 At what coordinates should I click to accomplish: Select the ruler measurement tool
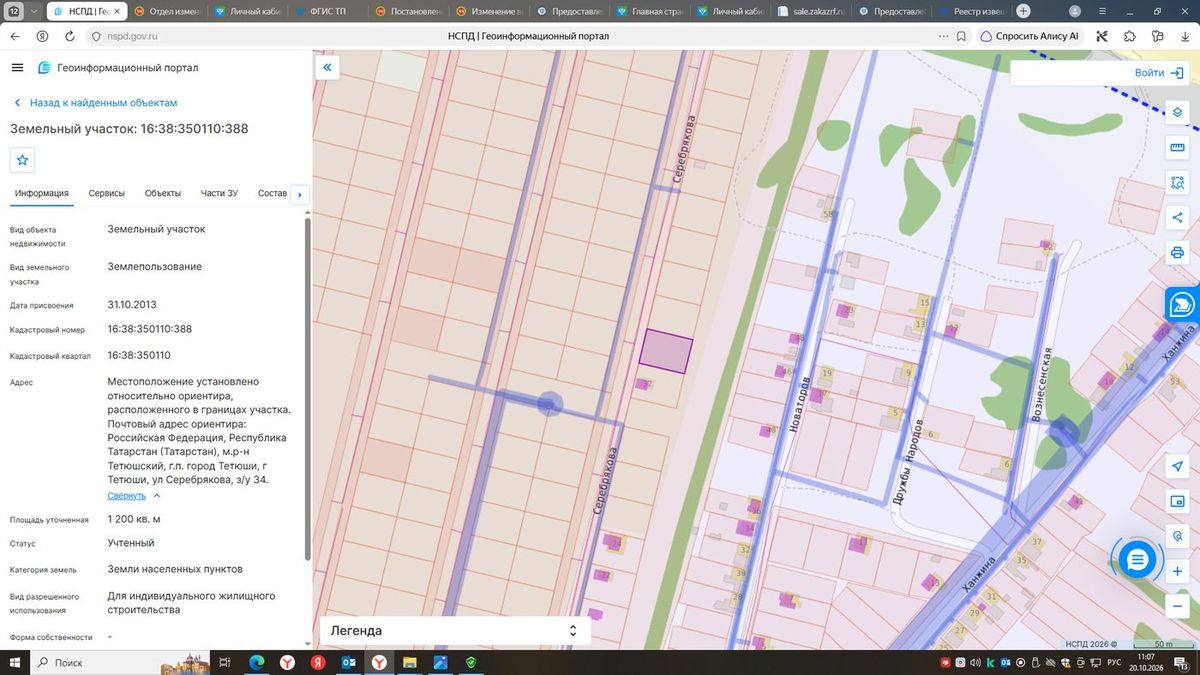(x=1177, y=148)
